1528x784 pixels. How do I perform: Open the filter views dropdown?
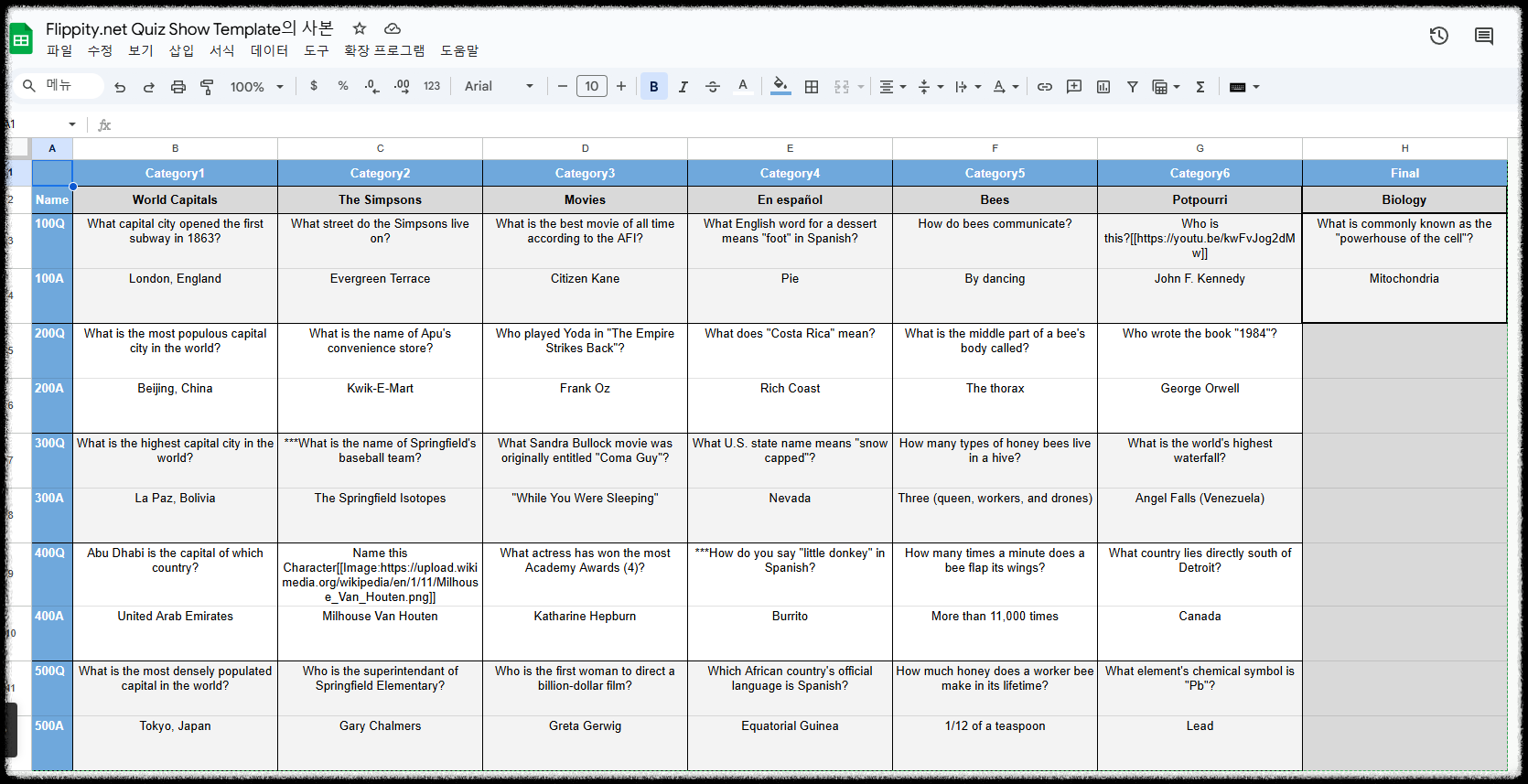point(1166,86)
